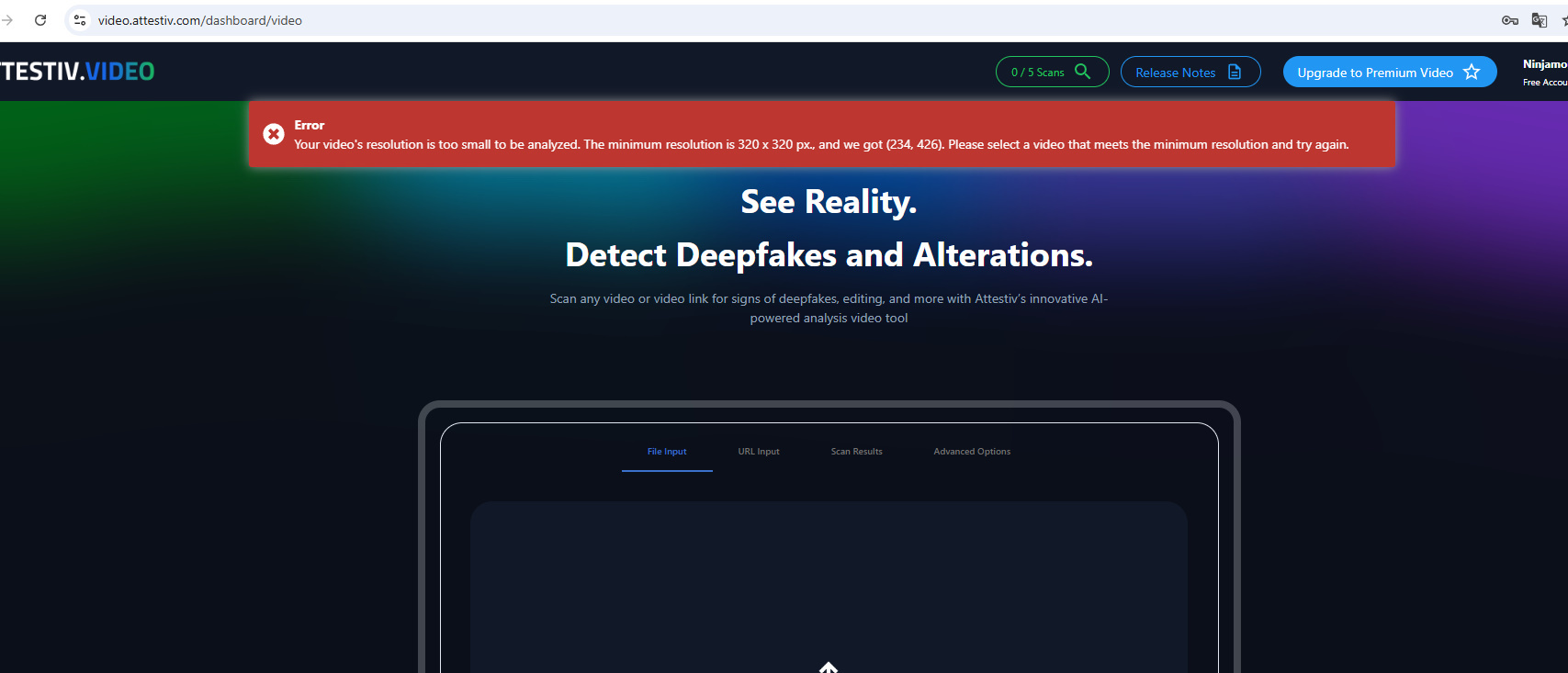1568x673 pixels.
Task: Click the dark video file drop zone
Action: pos(829,578)
